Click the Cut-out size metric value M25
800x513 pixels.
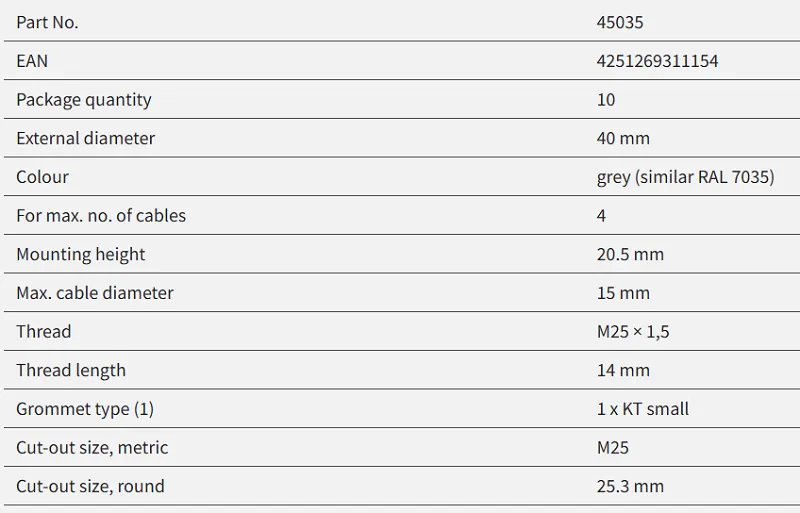click(613, 448)
